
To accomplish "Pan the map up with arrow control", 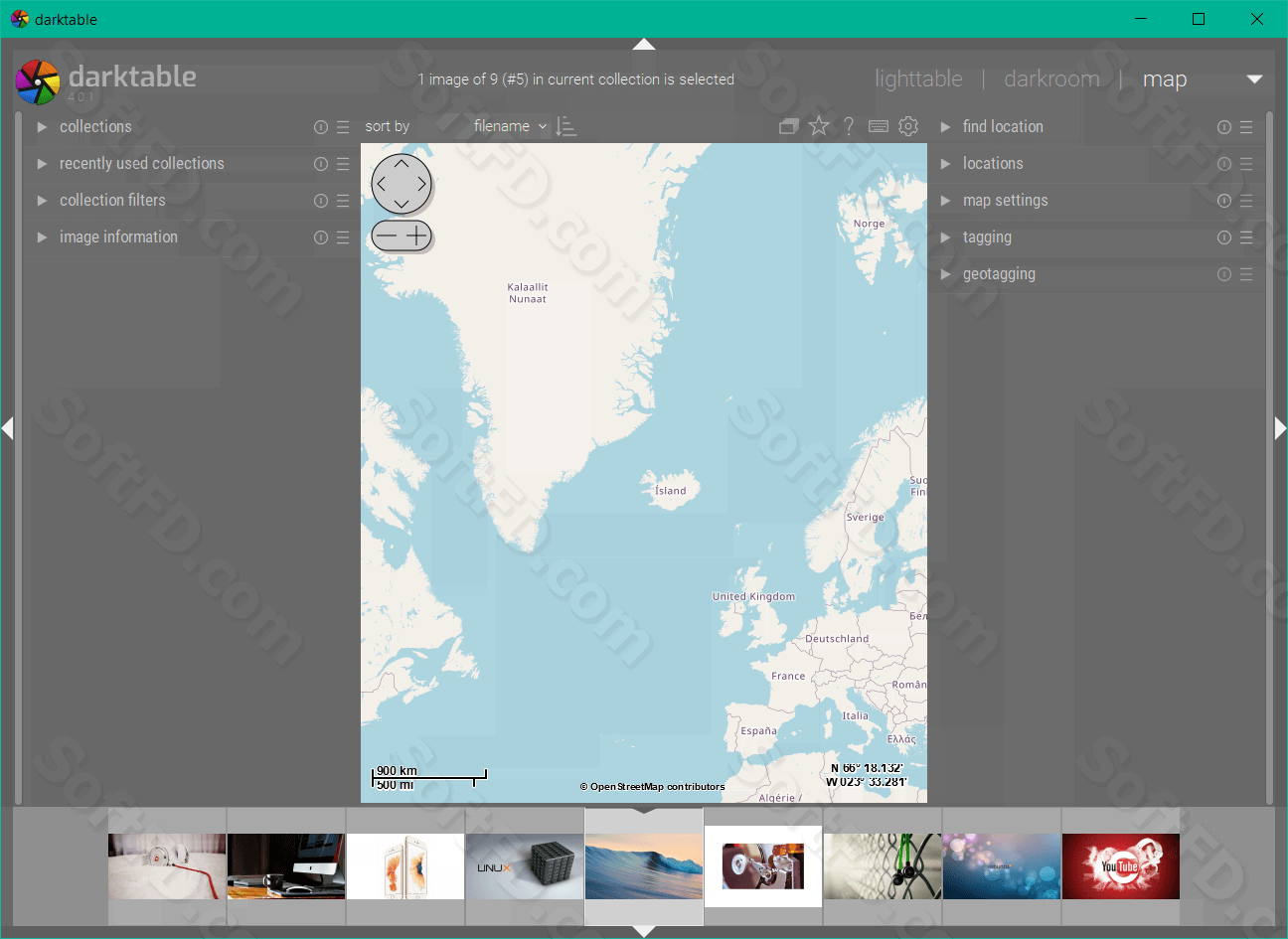I will 402,163.
